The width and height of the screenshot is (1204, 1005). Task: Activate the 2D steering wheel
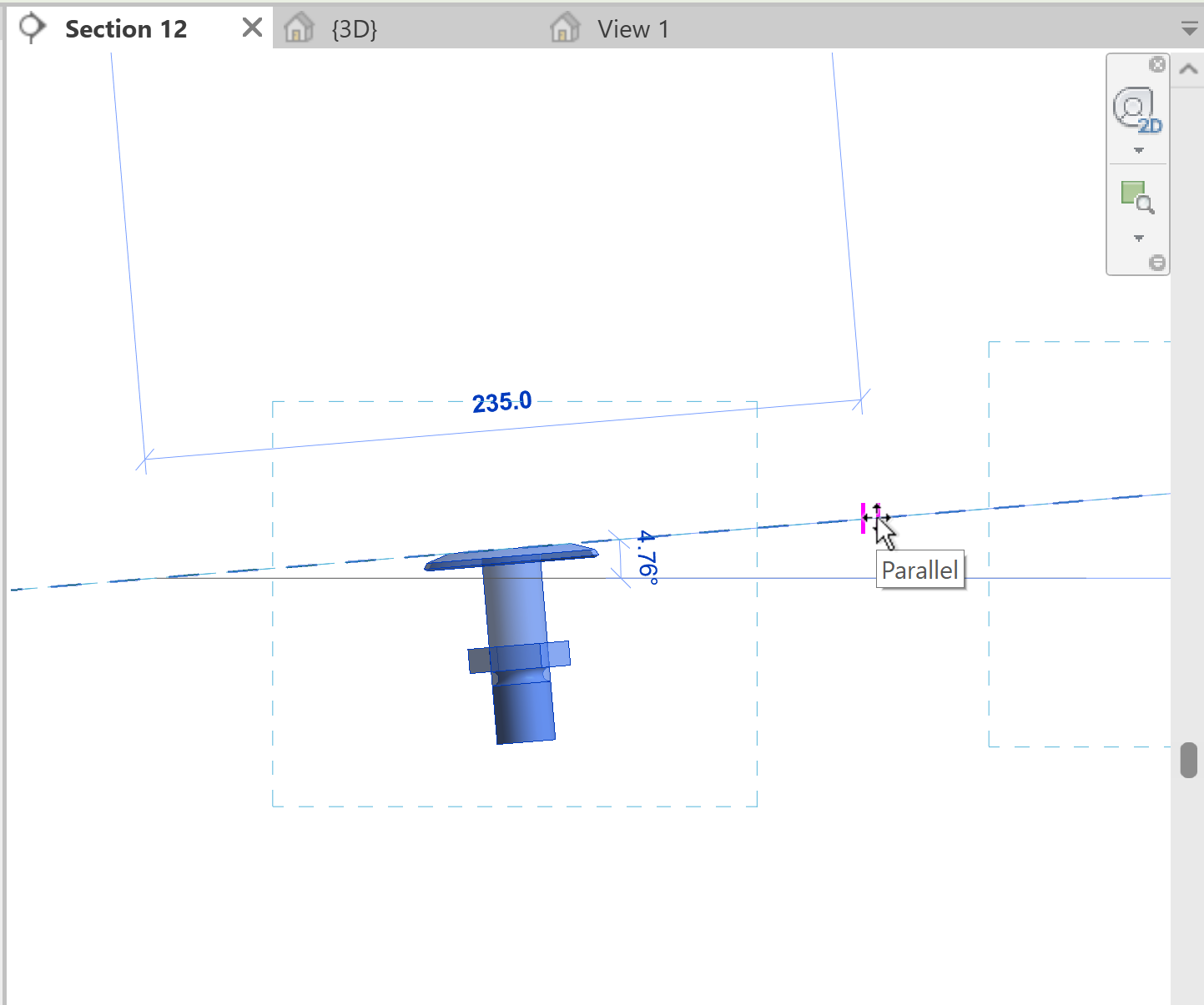coord(1137,110)
